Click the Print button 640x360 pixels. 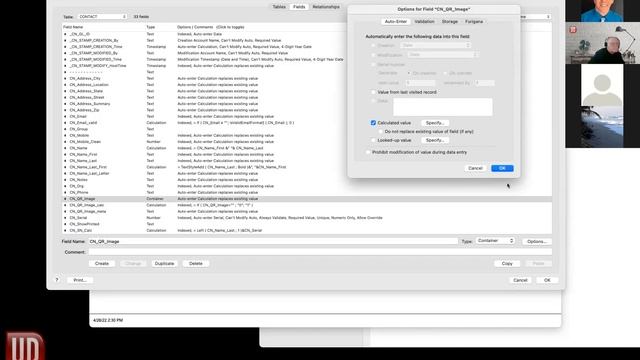point(80,280)
